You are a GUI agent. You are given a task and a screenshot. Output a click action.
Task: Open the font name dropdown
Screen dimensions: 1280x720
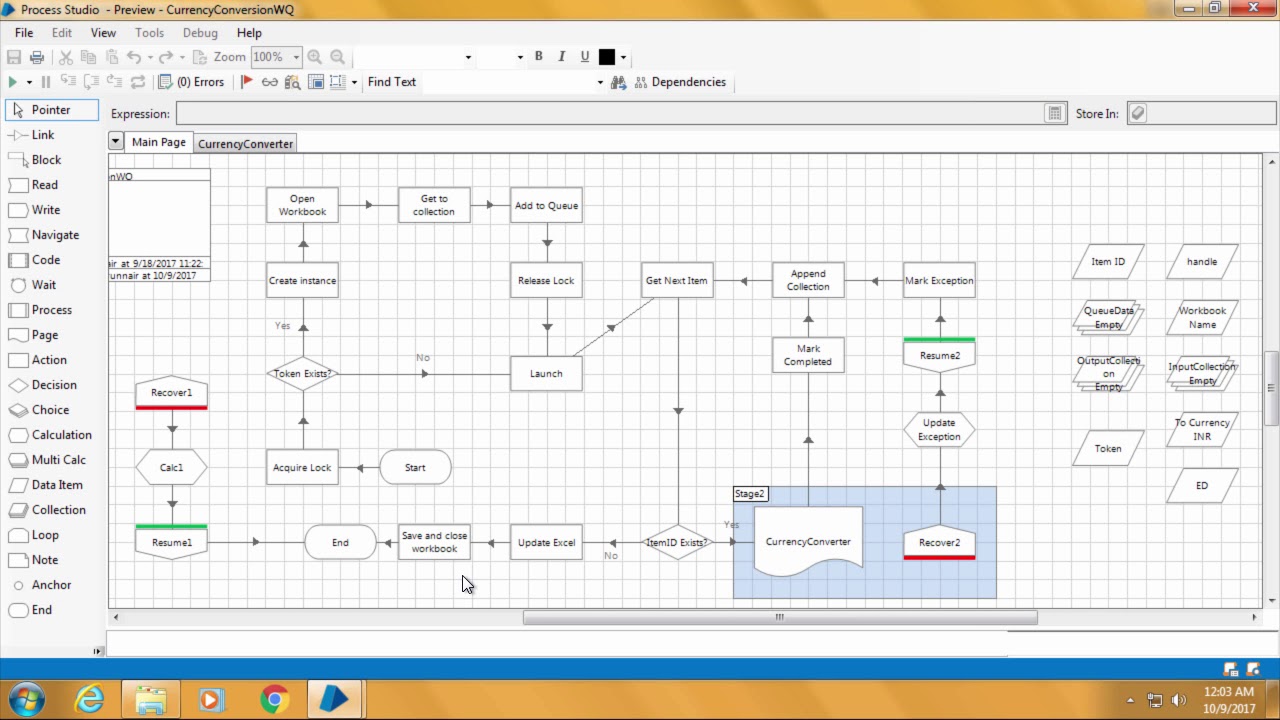468,57
